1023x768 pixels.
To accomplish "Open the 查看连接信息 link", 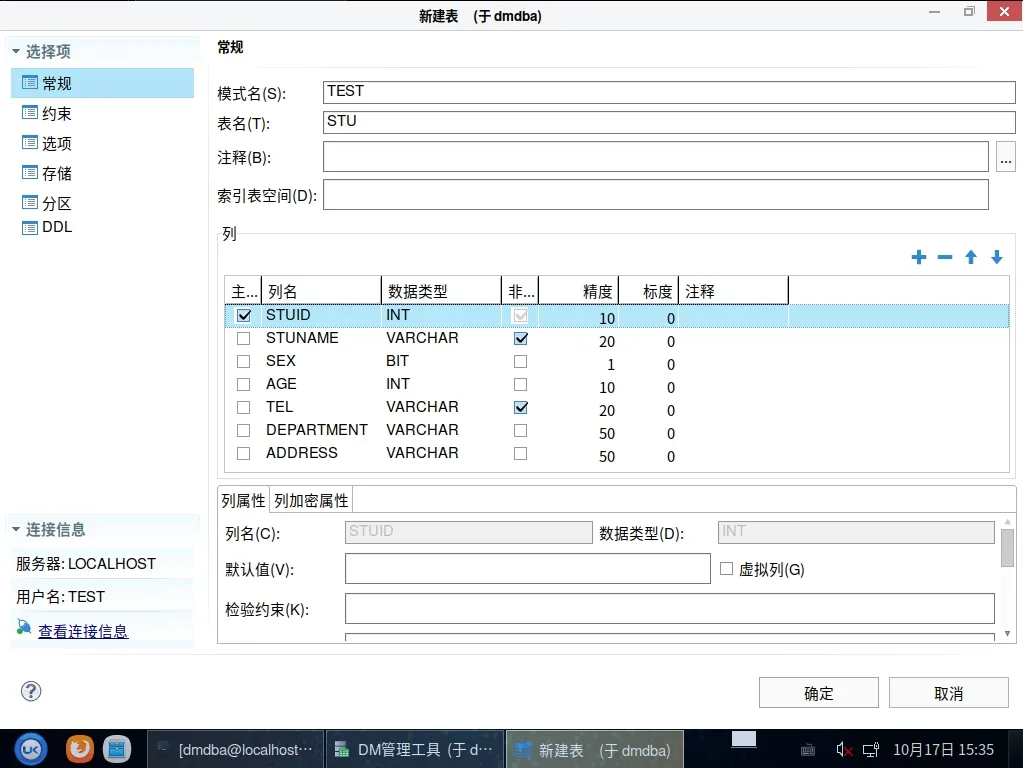I will tap(83, 631).
